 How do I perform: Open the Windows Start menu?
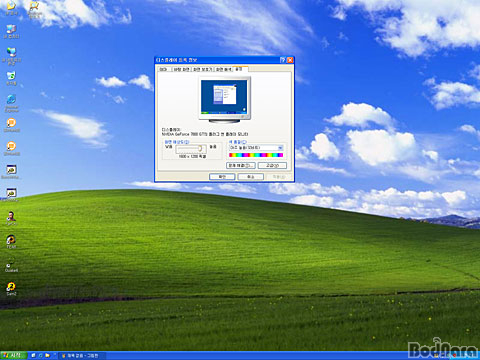pos(13,355)
